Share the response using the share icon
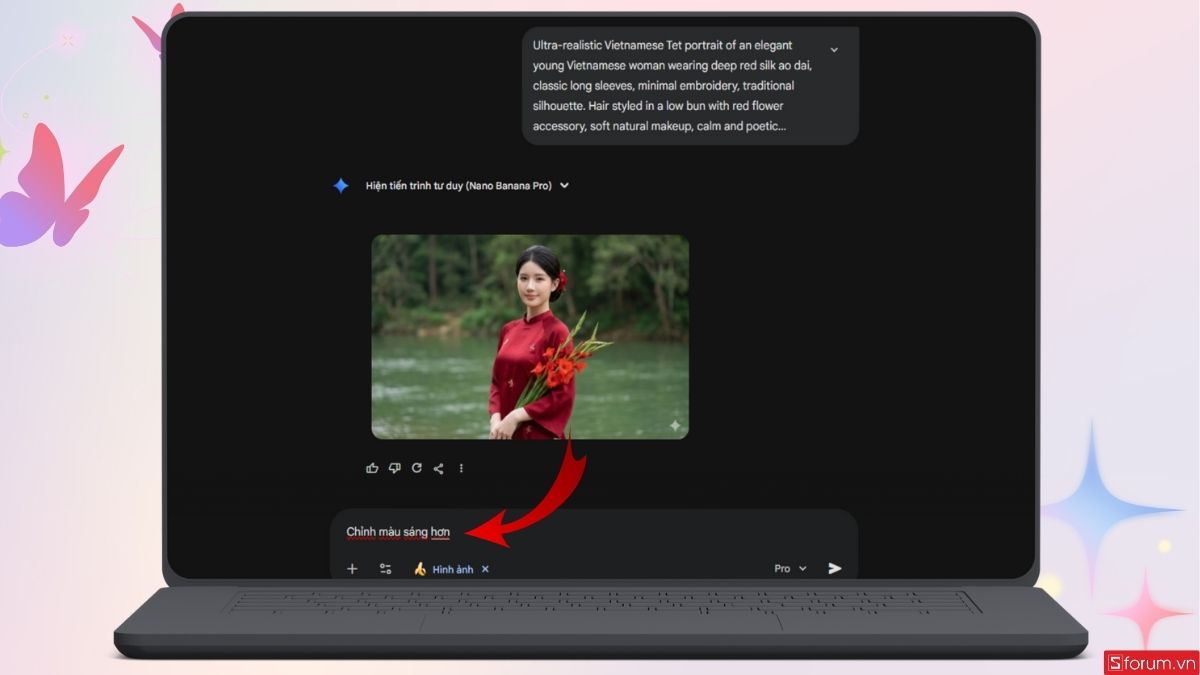 pos(438,468)
